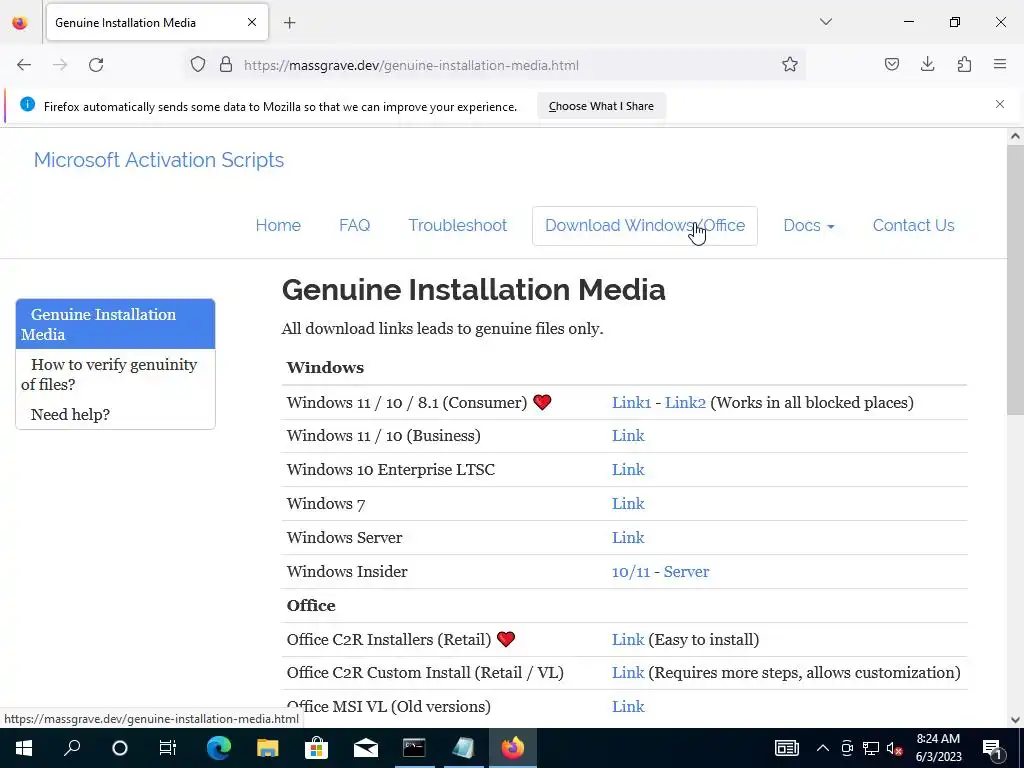Screen dimensions: 1024x768
Task: Open the Windows 7 download link
Action: [628, 504]
